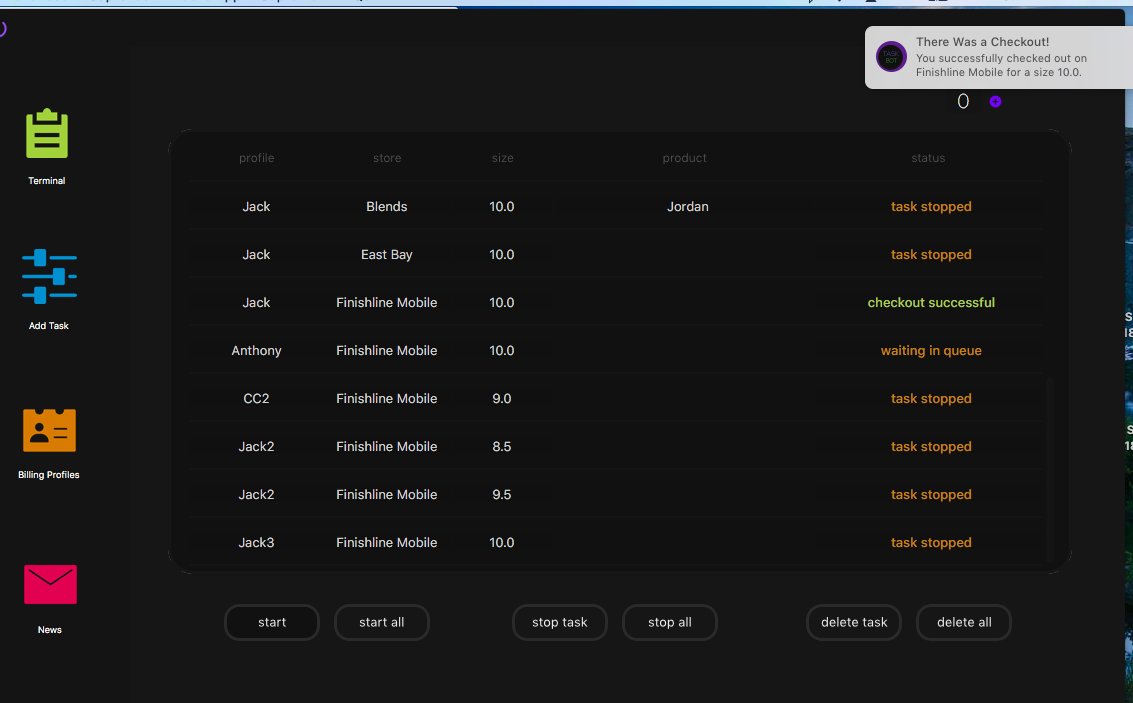This screenshot has height=703, width=1133.
Task: Select the Billing Profiles label in sidebar
Action: click(x=48, y=475)
